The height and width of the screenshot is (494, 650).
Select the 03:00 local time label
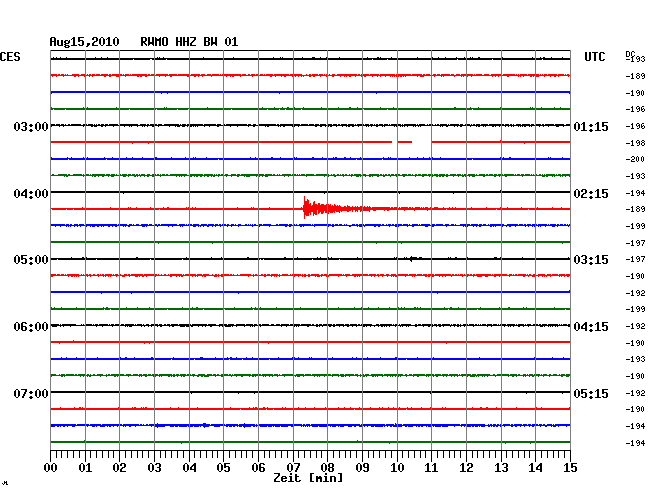[31, 126]
